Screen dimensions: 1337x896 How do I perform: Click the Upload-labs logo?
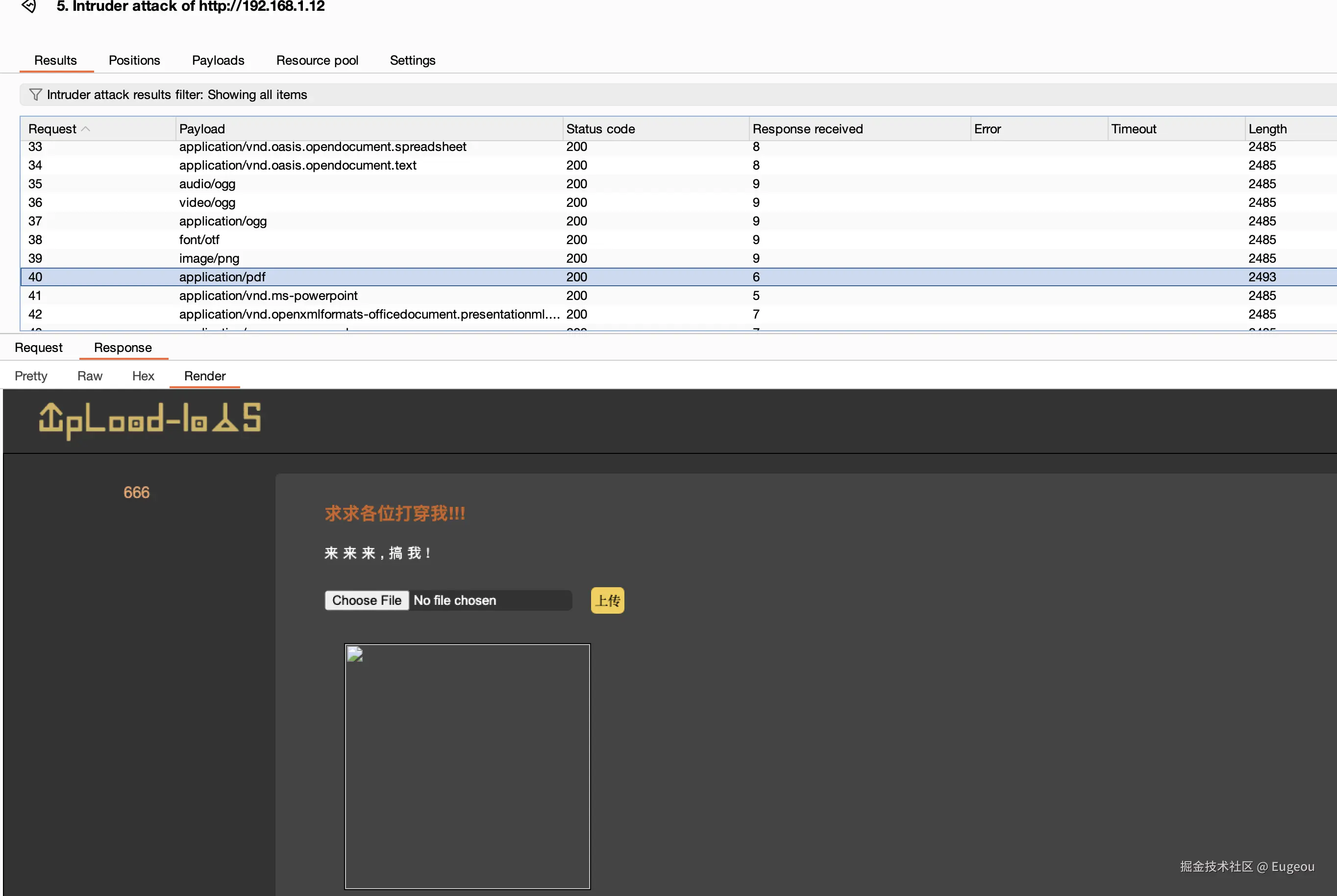pos(149,421)
